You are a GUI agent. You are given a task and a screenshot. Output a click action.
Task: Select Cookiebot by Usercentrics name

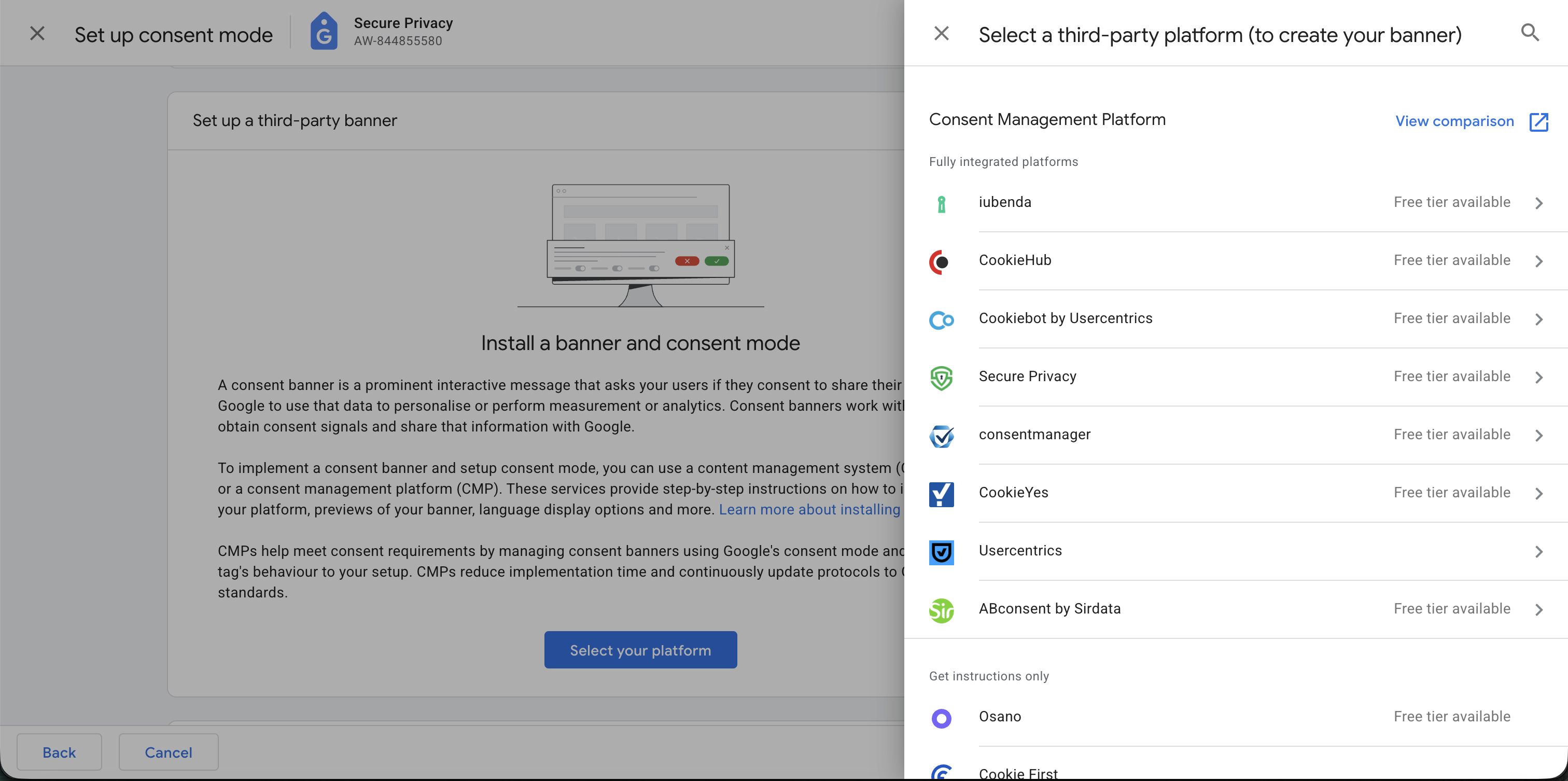1065,318
